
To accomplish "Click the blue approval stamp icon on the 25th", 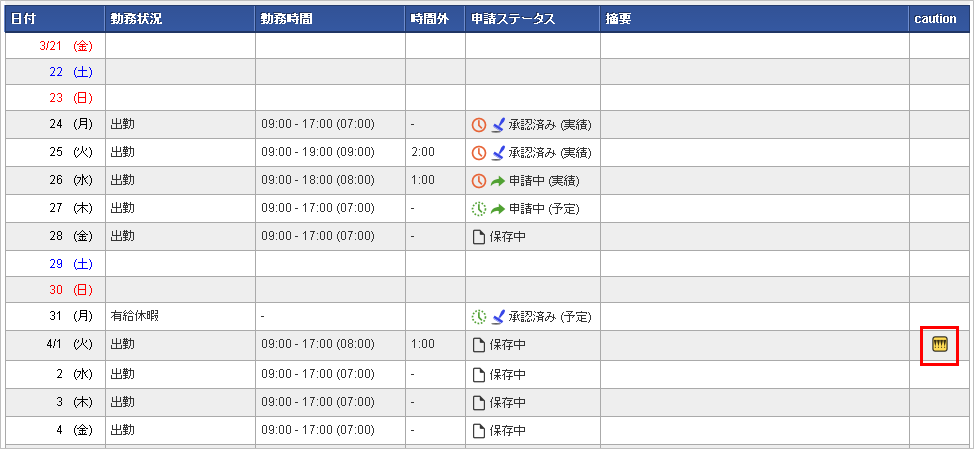I will point(498,153).
